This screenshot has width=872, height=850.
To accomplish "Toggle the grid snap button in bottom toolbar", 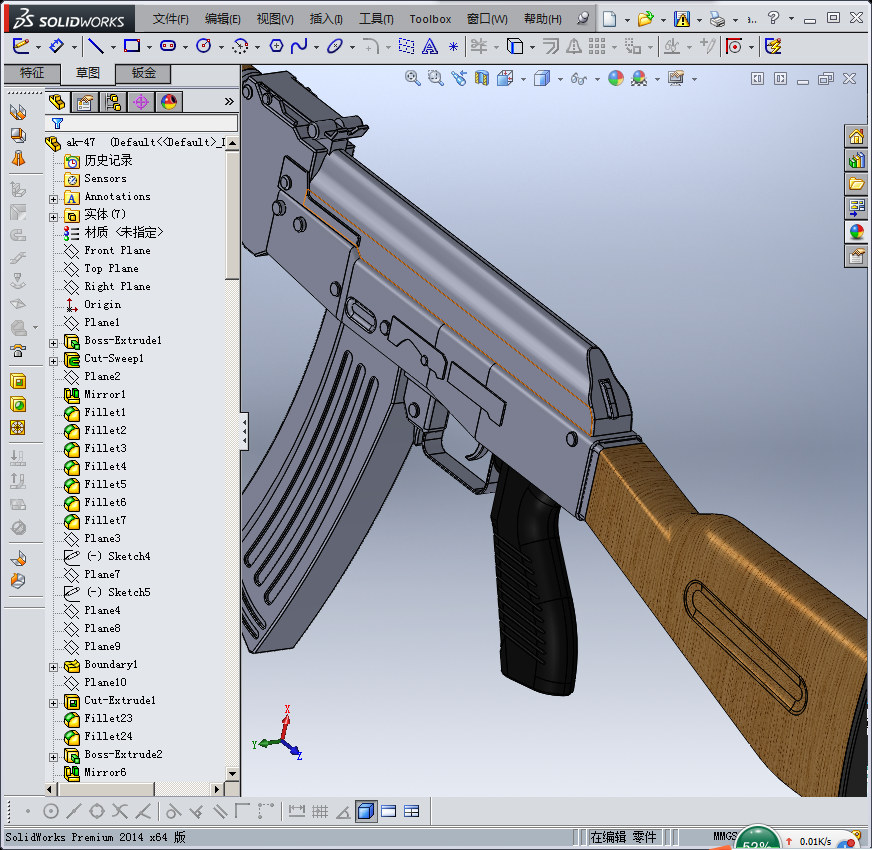I will [x=320, y=811].
